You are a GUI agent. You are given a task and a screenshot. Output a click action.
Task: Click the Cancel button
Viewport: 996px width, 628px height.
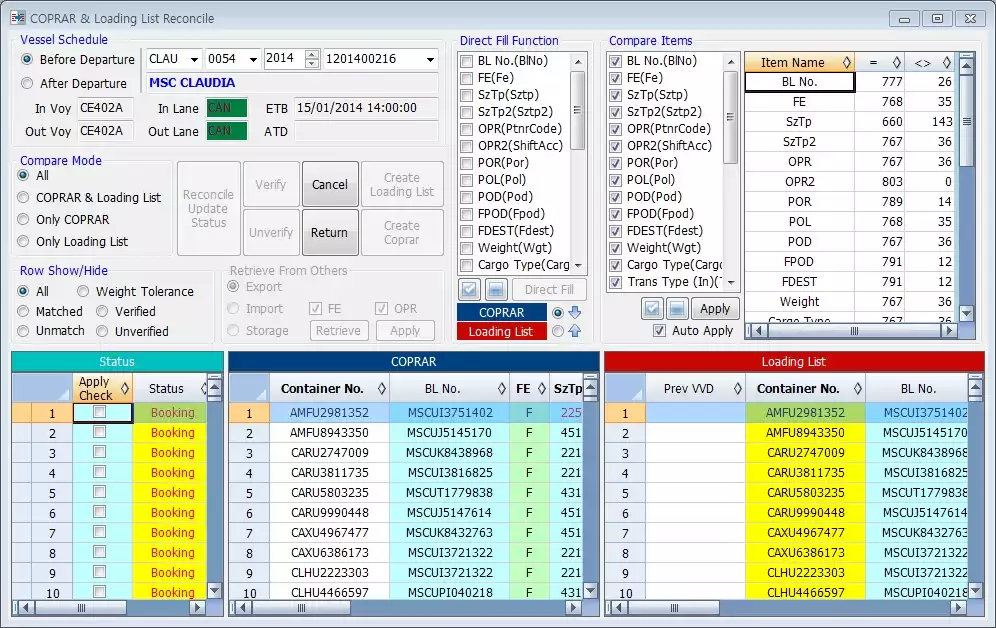coord(330,184)
